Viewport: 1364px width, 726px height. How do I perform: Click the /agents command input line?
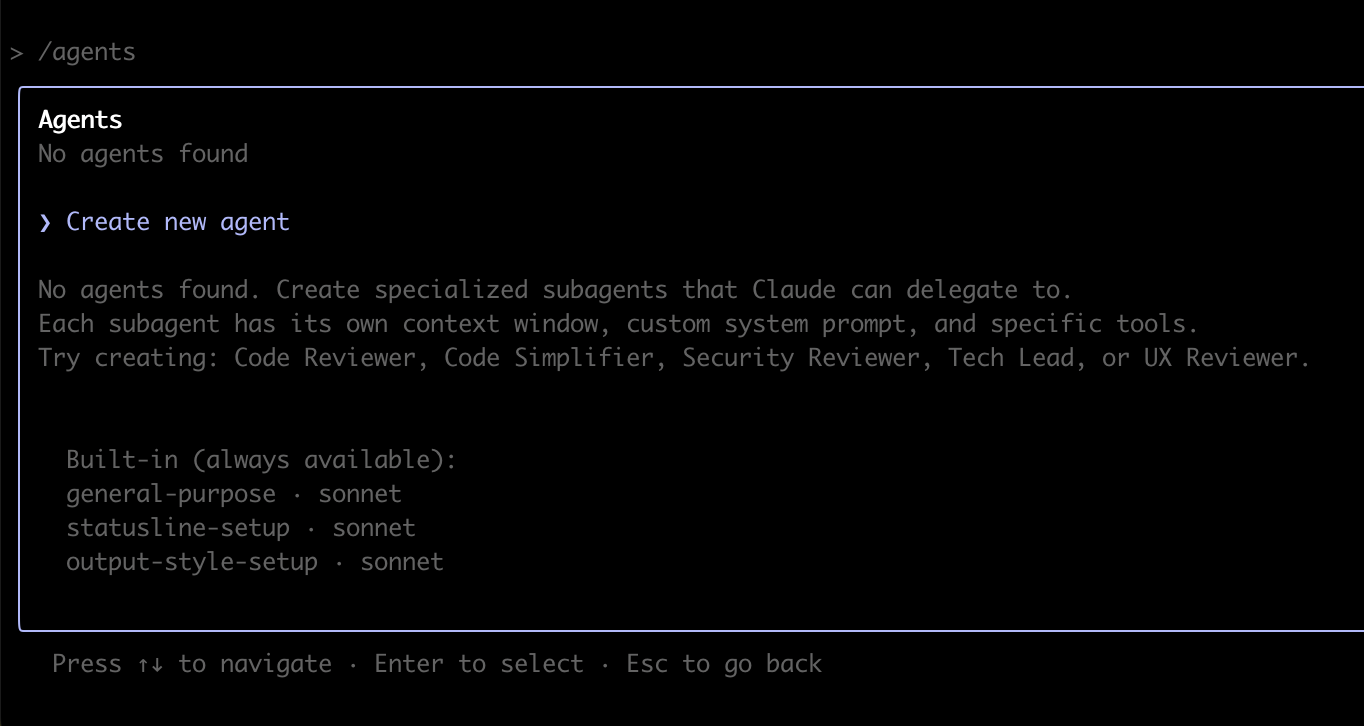86,52
